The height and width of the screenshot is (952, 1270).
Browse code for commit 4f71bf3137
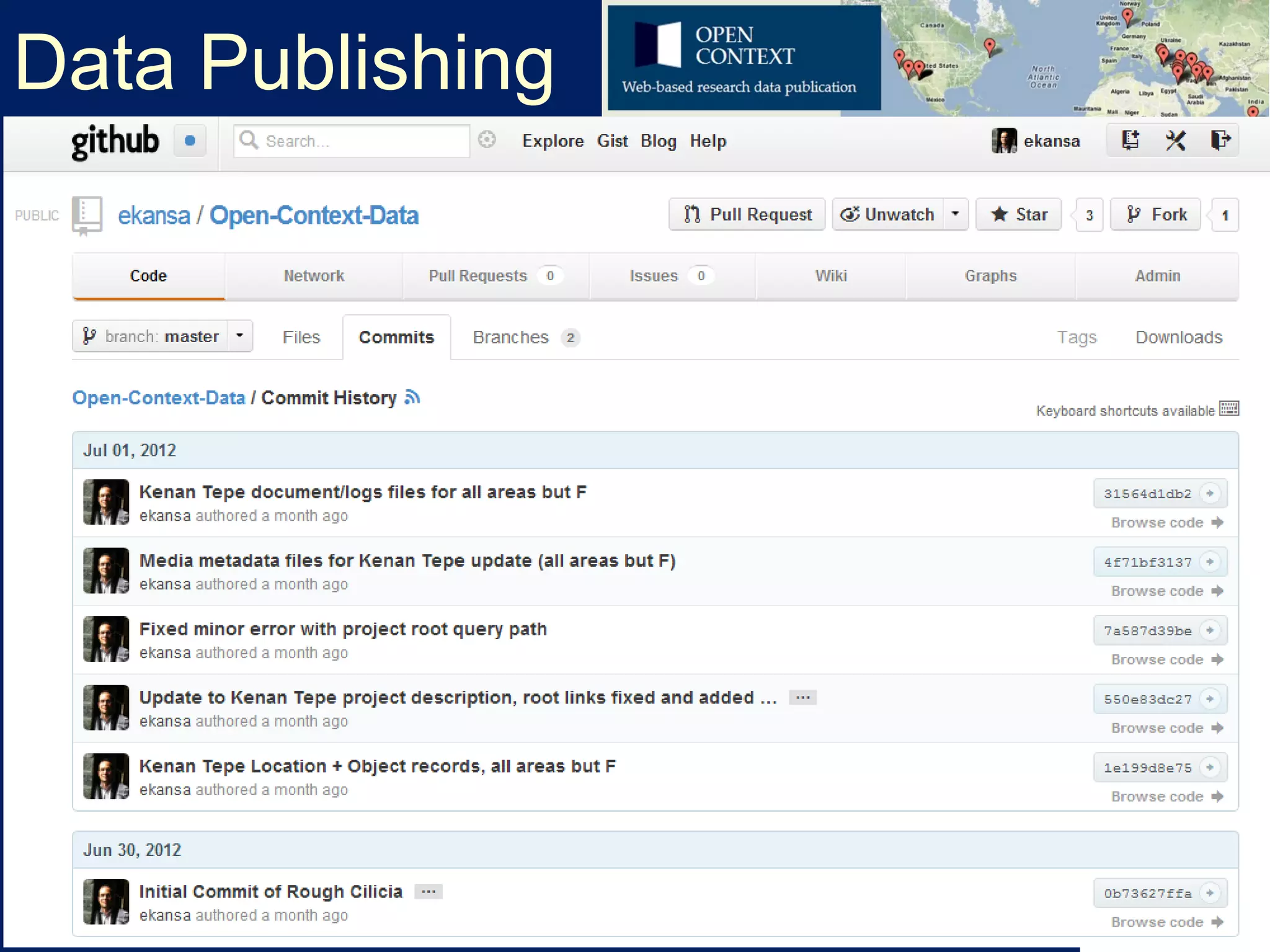tap(1166, 591)
